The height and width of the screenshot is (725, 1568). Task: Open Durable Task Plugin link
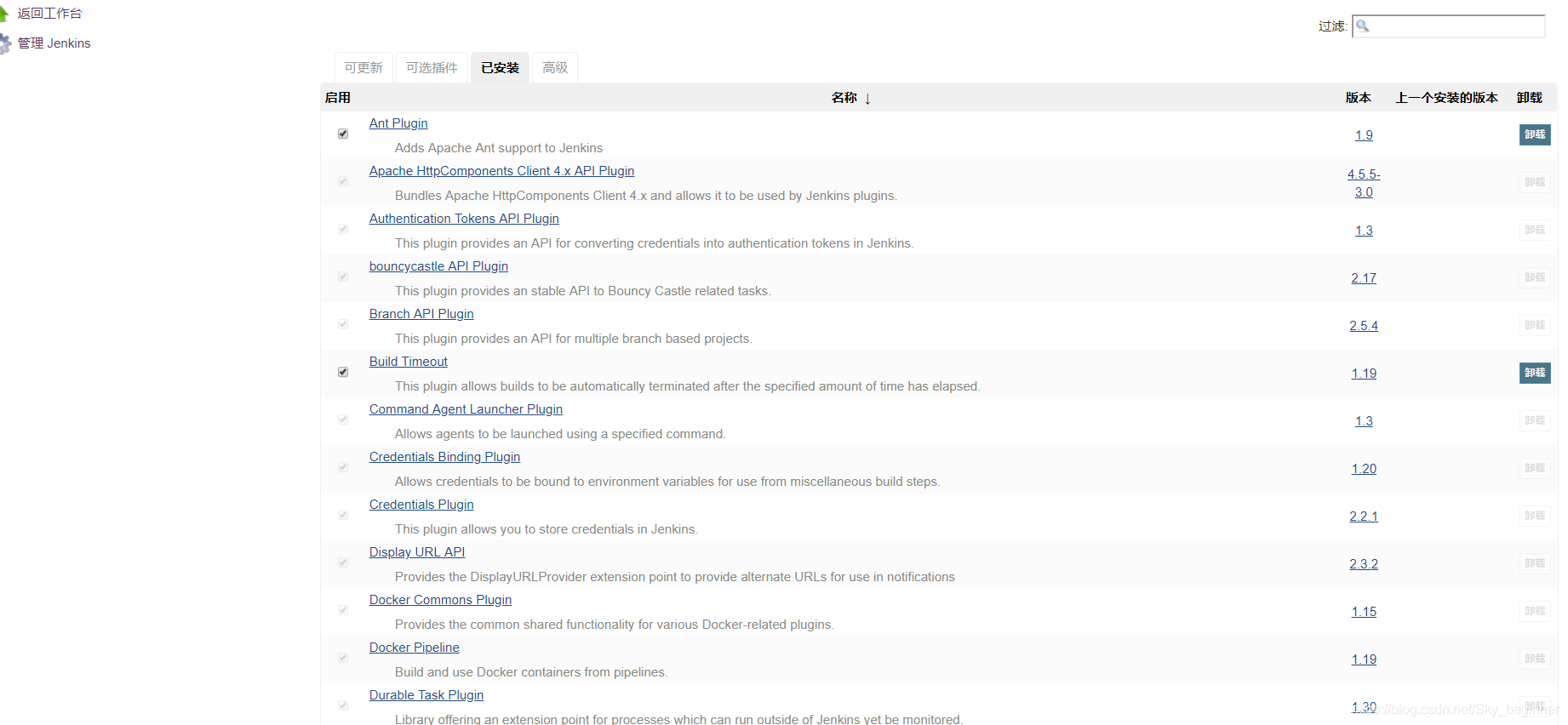[426, 695]
